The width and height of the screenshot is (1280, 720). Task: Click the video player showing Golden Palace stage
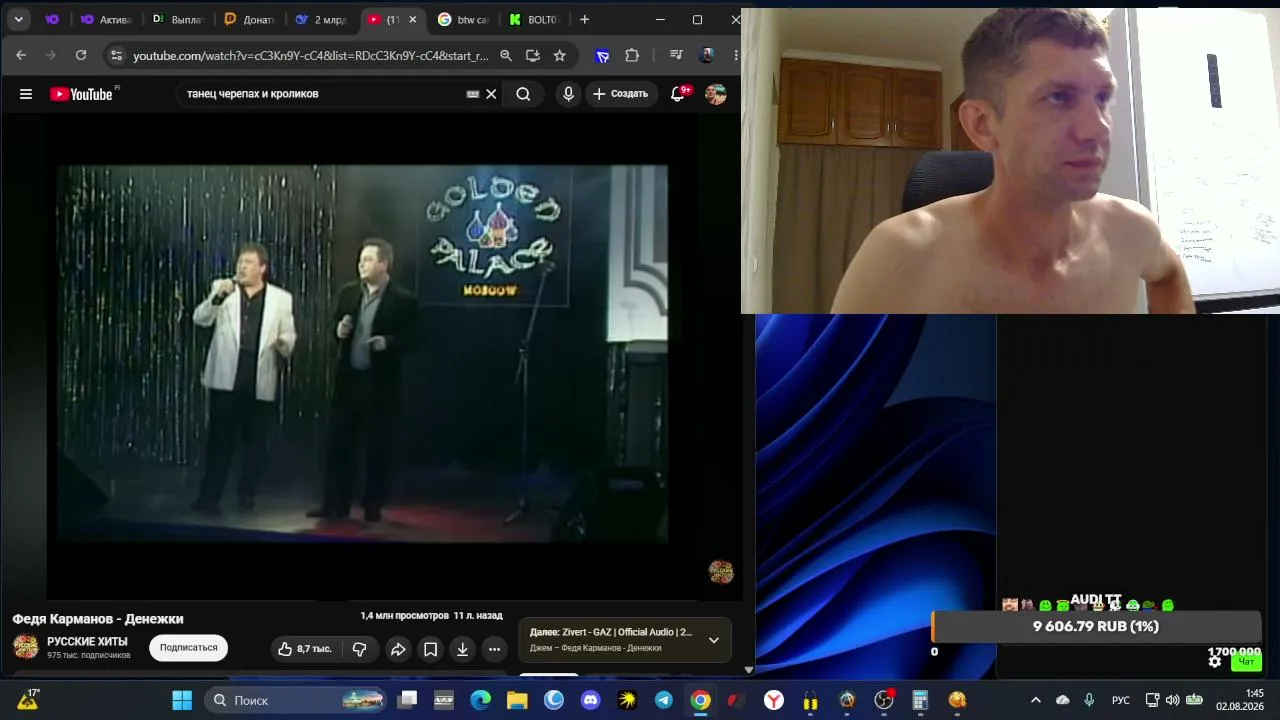click(x=362, y=354)
